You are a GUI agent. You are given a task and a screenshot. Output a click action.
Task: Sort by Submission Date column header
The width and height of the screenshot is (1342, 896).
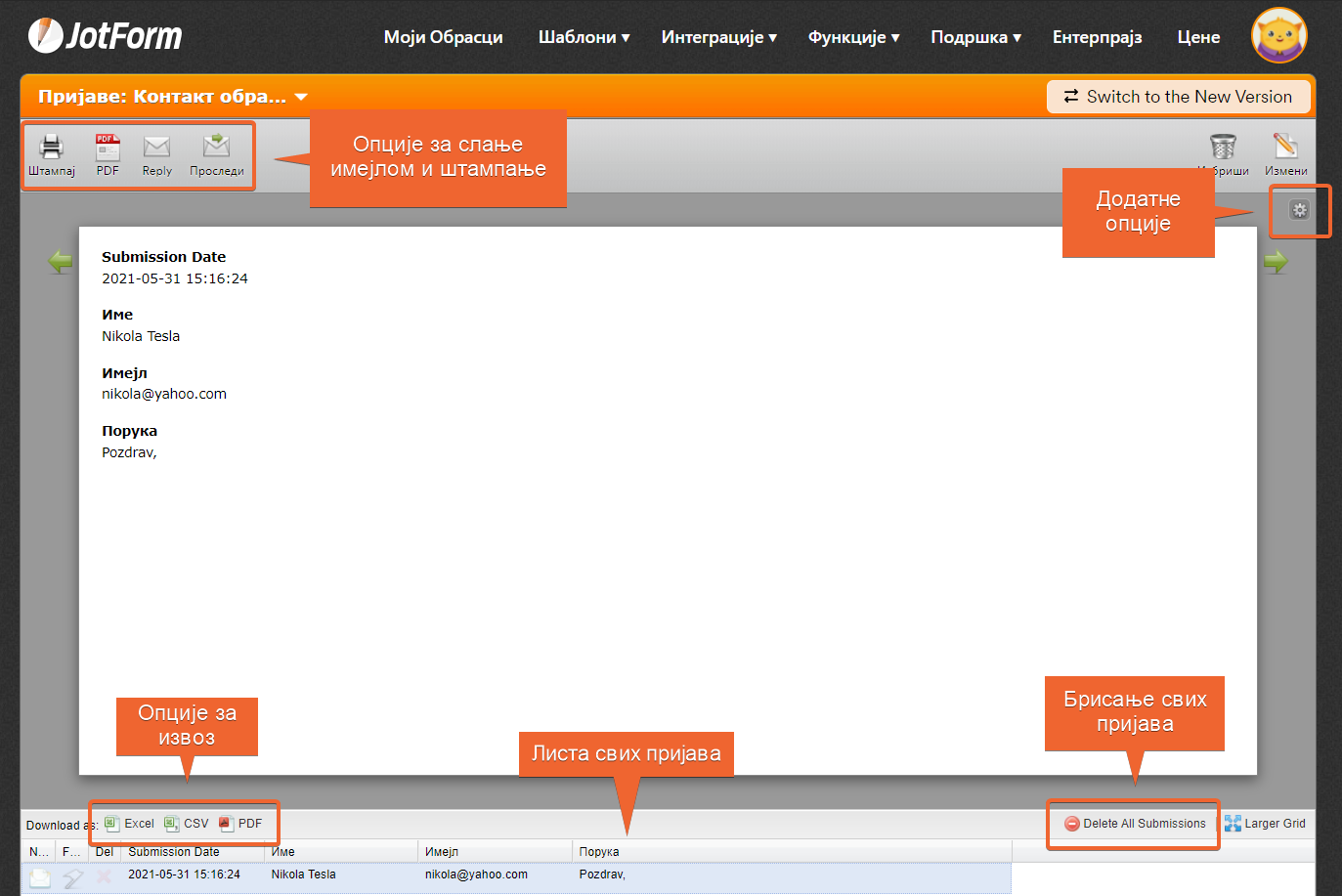(174, 852)
